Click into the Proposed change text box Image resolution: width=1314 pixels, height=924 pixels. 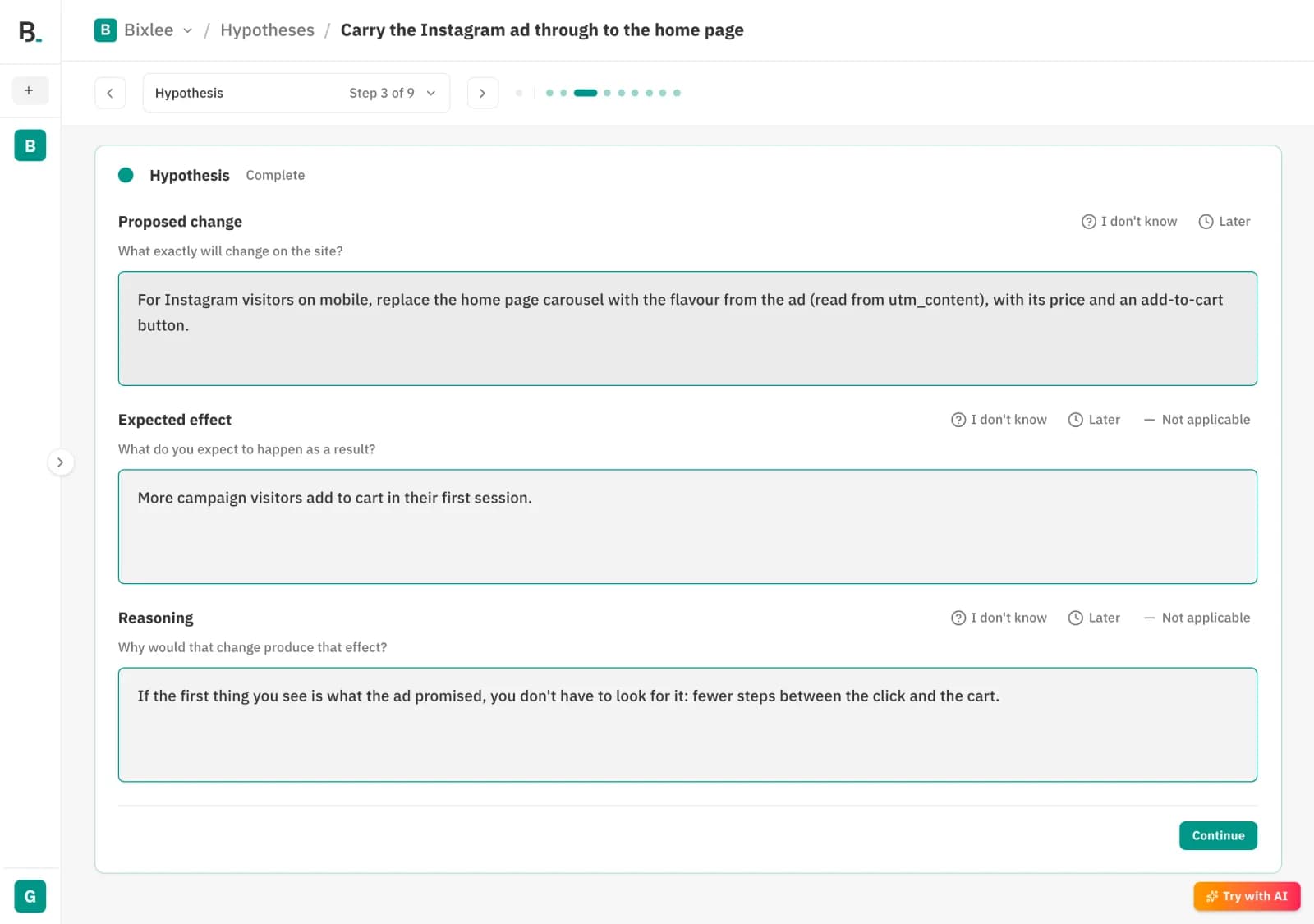click(x=687, y=329)
